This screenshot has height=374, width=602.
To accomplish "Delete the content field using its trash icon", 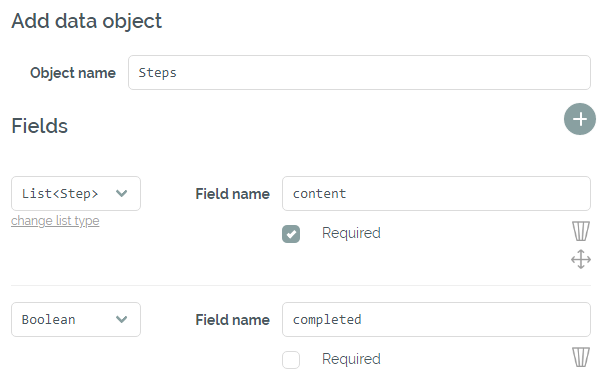I will click(x=580, y=231).
